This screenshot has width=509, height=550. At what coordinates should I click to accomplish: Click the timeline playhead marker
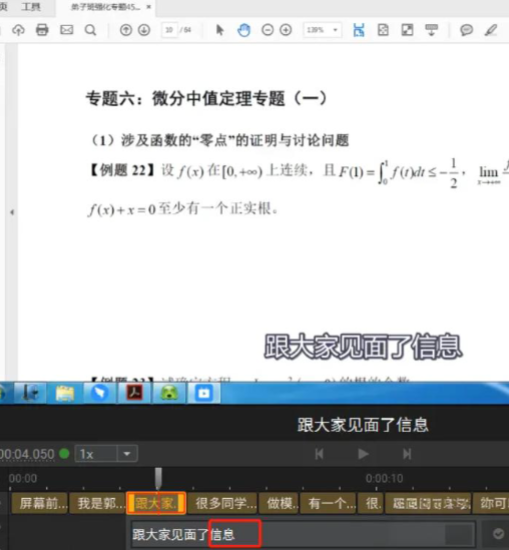[x=158, y=478]
